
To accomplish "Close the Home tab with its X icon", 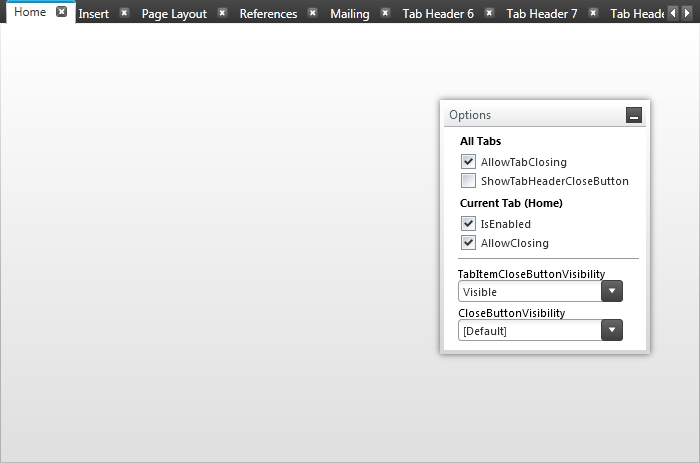I will tap(62, 12).
